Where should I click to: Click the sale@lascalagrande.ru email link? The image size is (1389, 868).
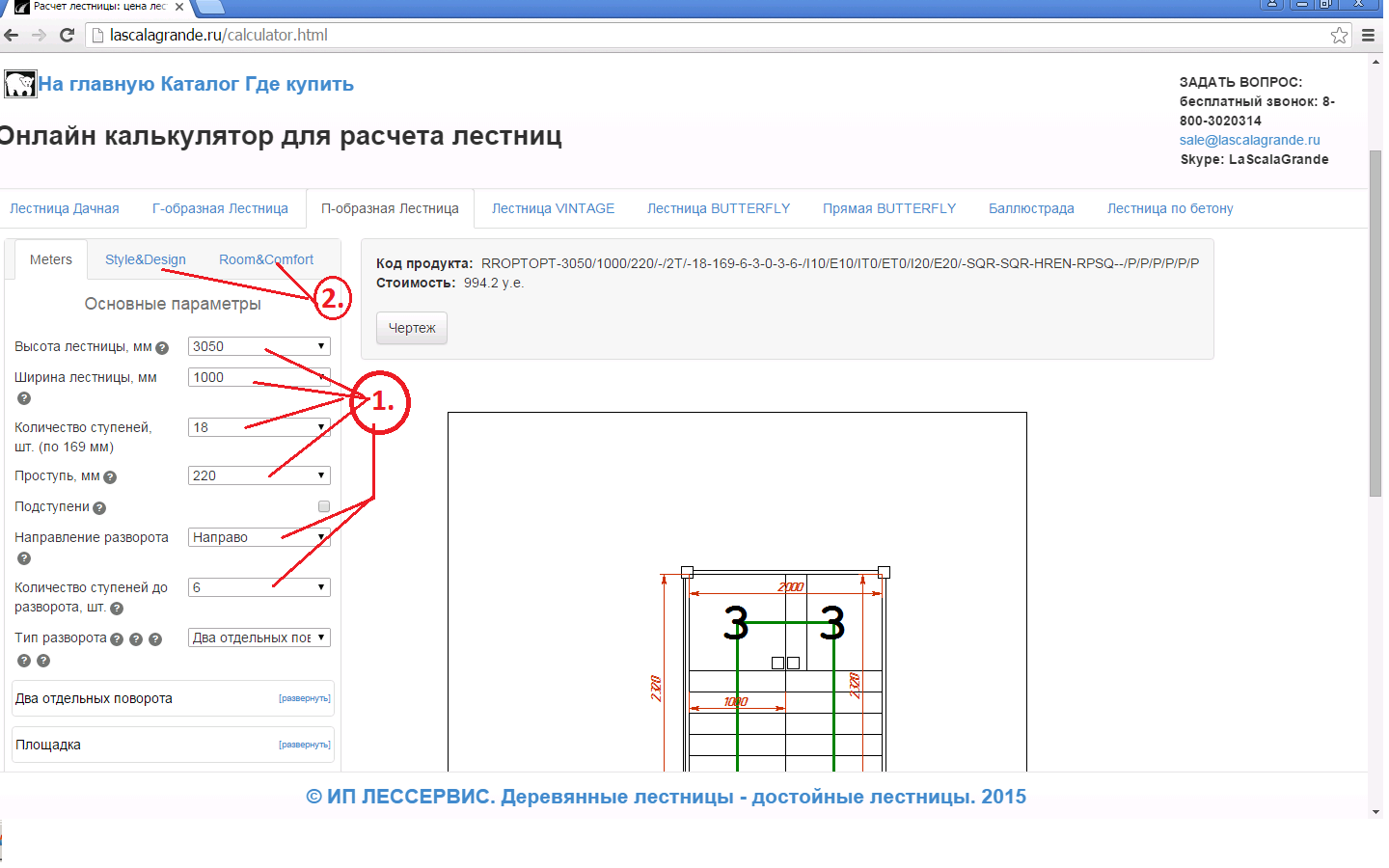tap(1249, 140)
